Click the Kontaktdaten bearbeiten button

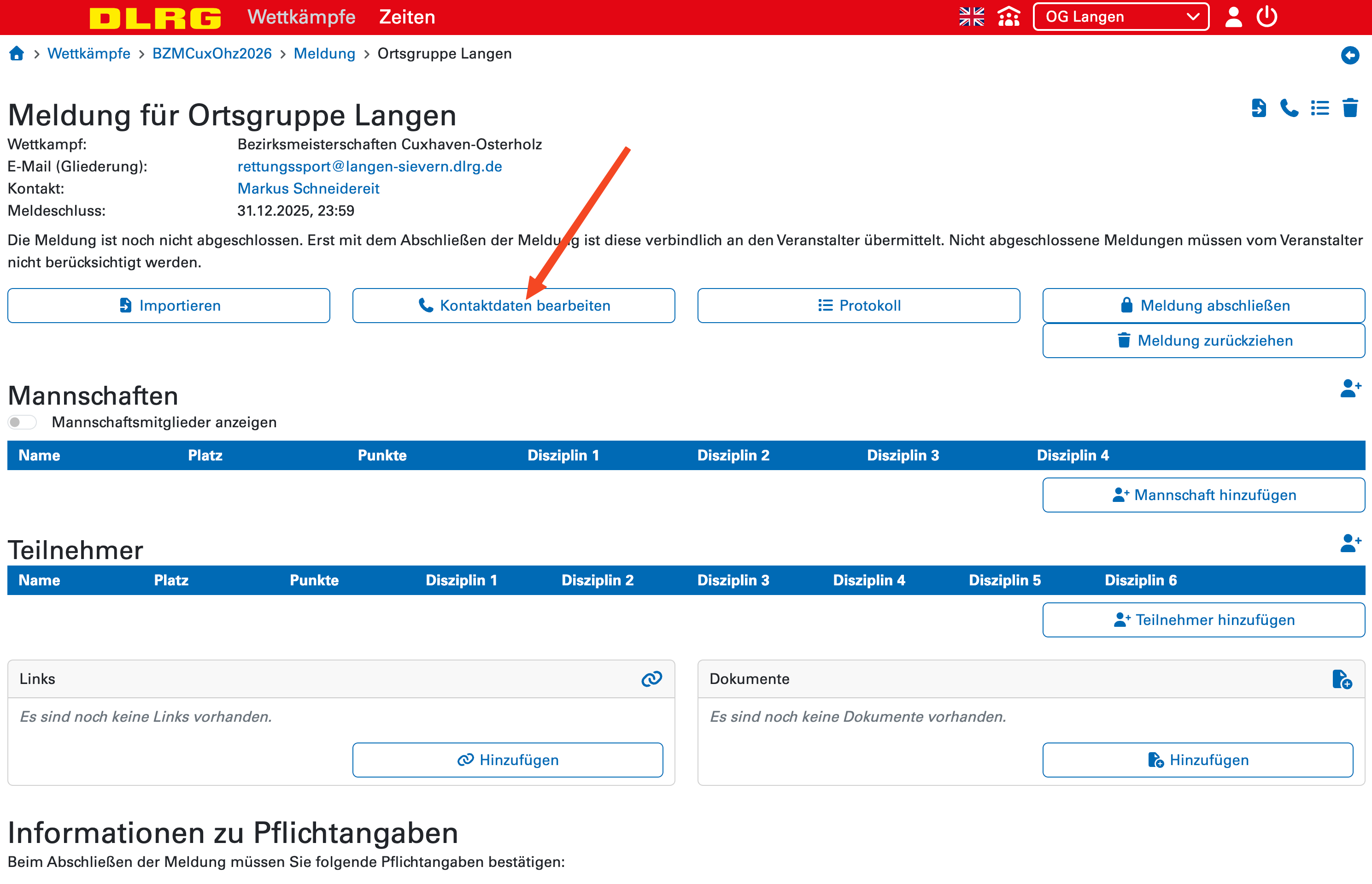pyautogui.click(x=514, y=306)
